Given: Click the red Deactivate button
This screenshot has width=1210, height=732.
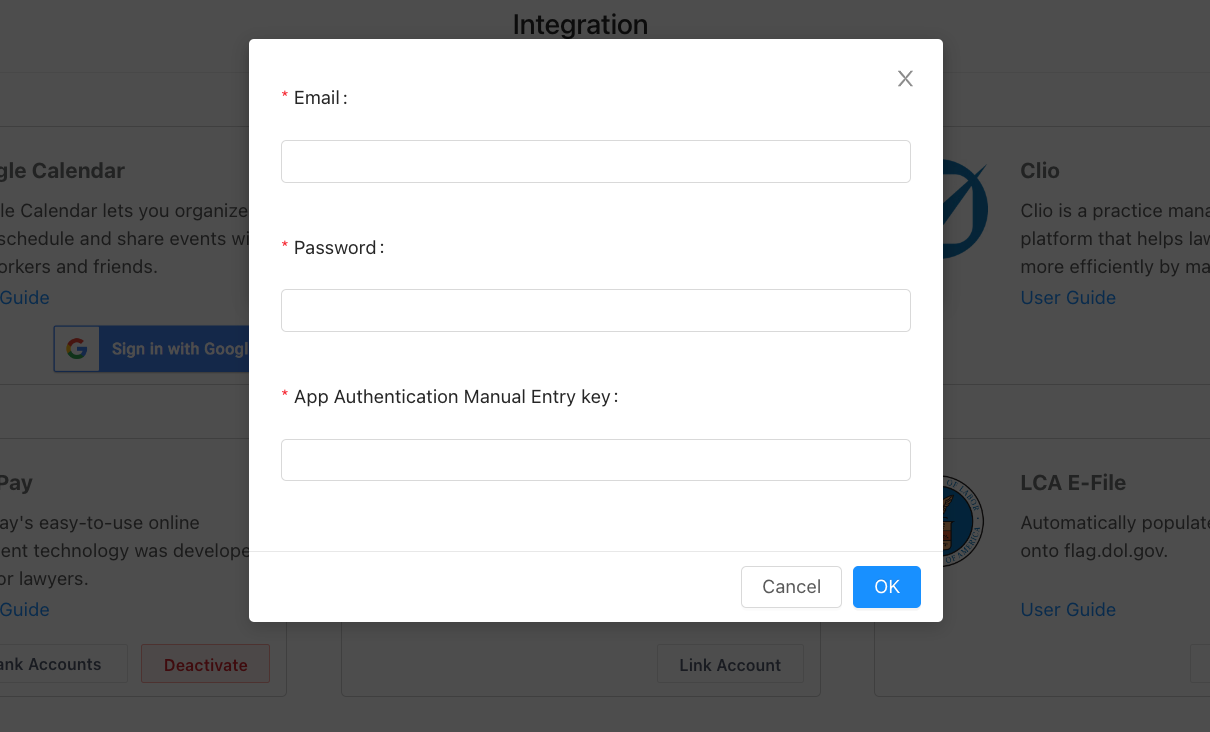Looking at the screenshot, I should tap(206, 664).
